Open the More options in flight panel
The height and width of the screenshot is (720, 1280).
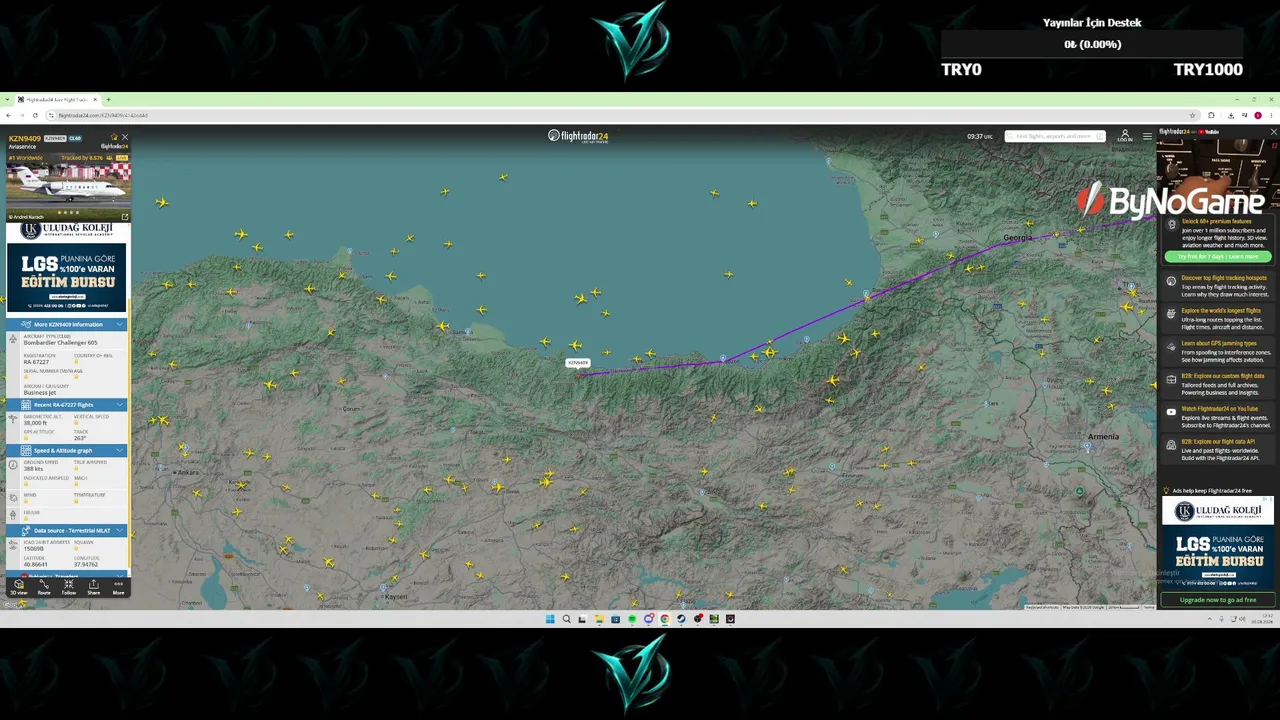click(x=118, y=586)
